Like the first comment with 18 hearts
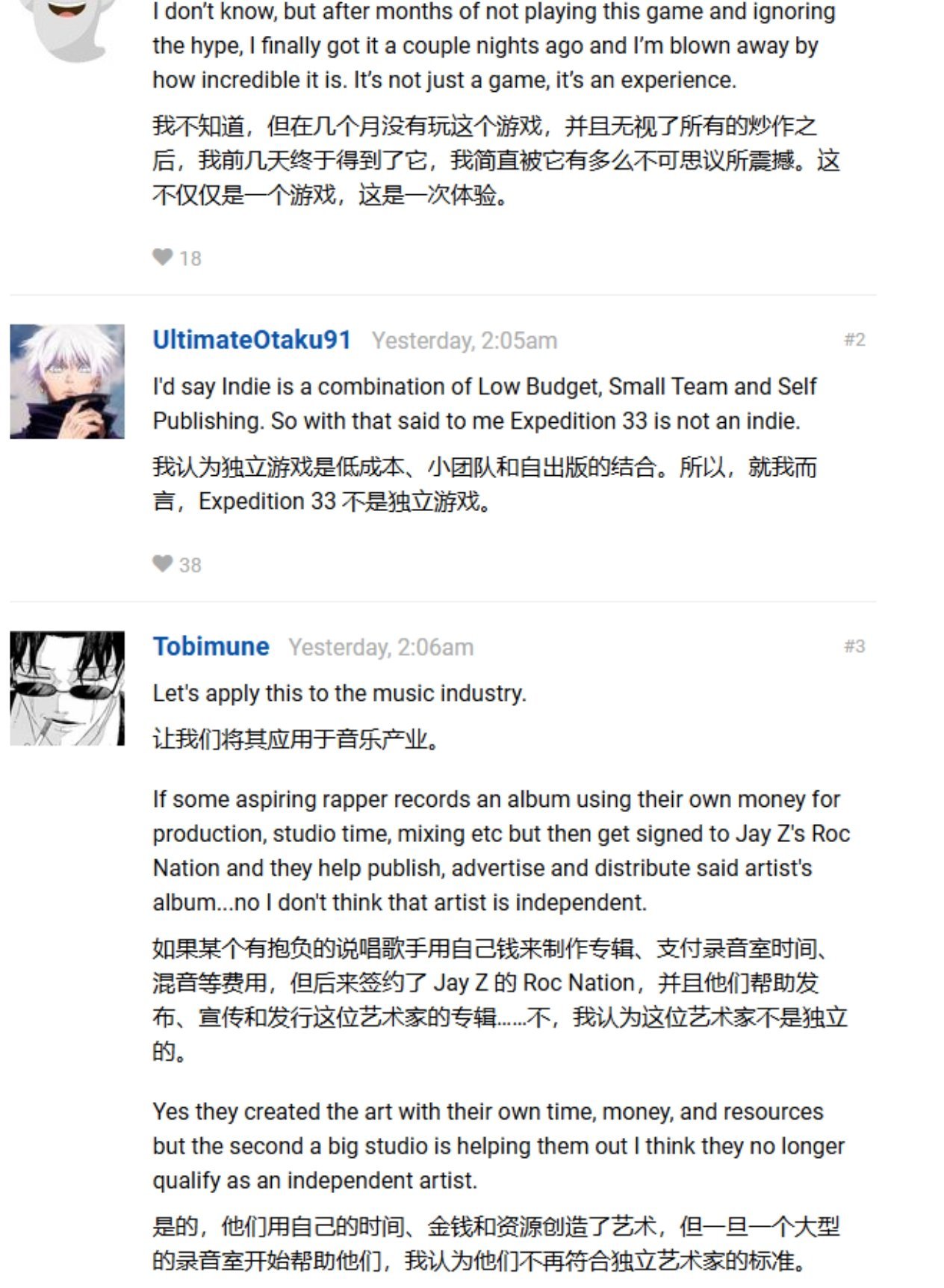The height and width of the screenshot is (1288, 944). (163, 257)
